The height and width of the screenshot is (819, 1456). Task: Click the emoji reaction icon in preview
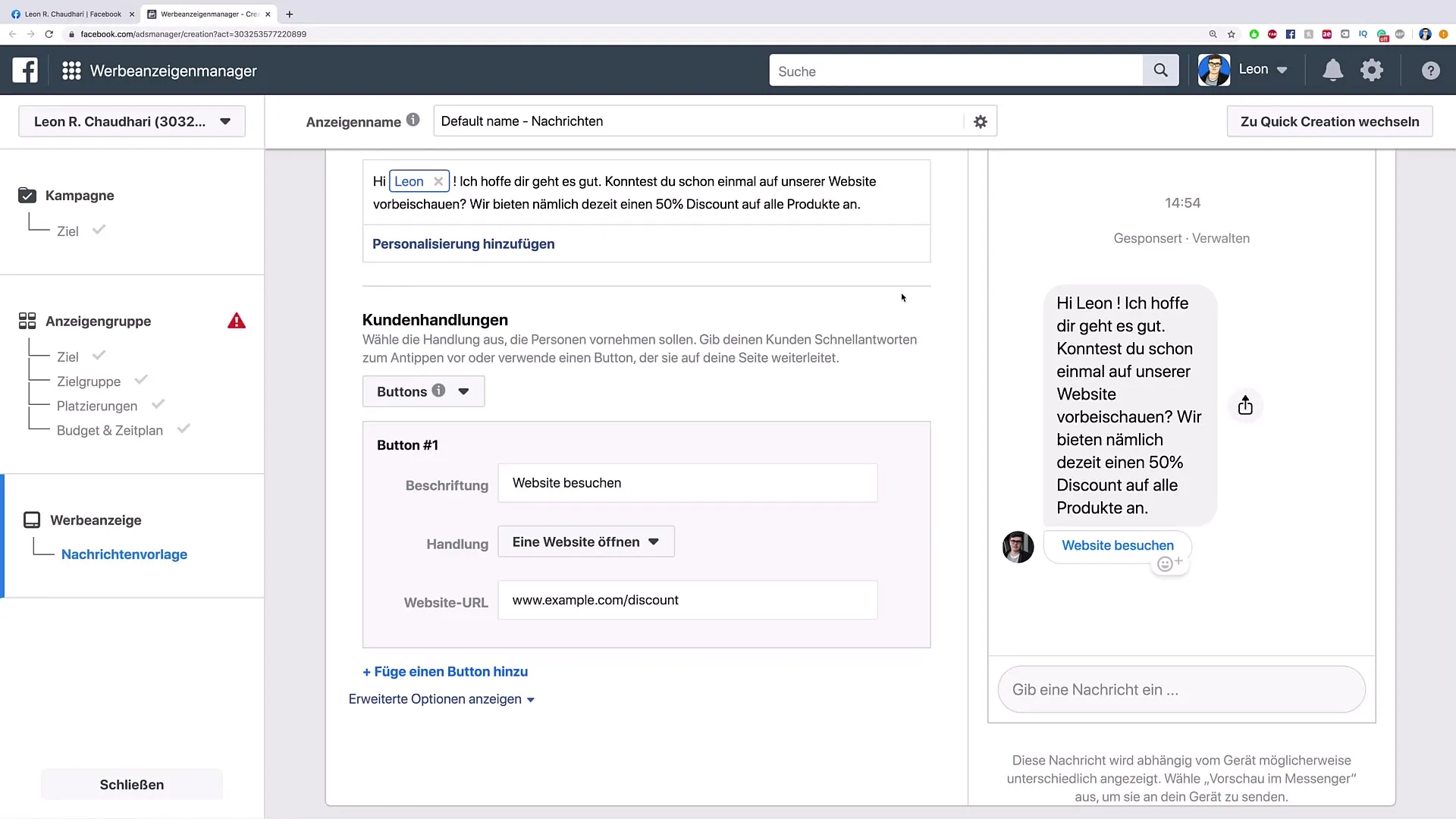click(1169, 563)
